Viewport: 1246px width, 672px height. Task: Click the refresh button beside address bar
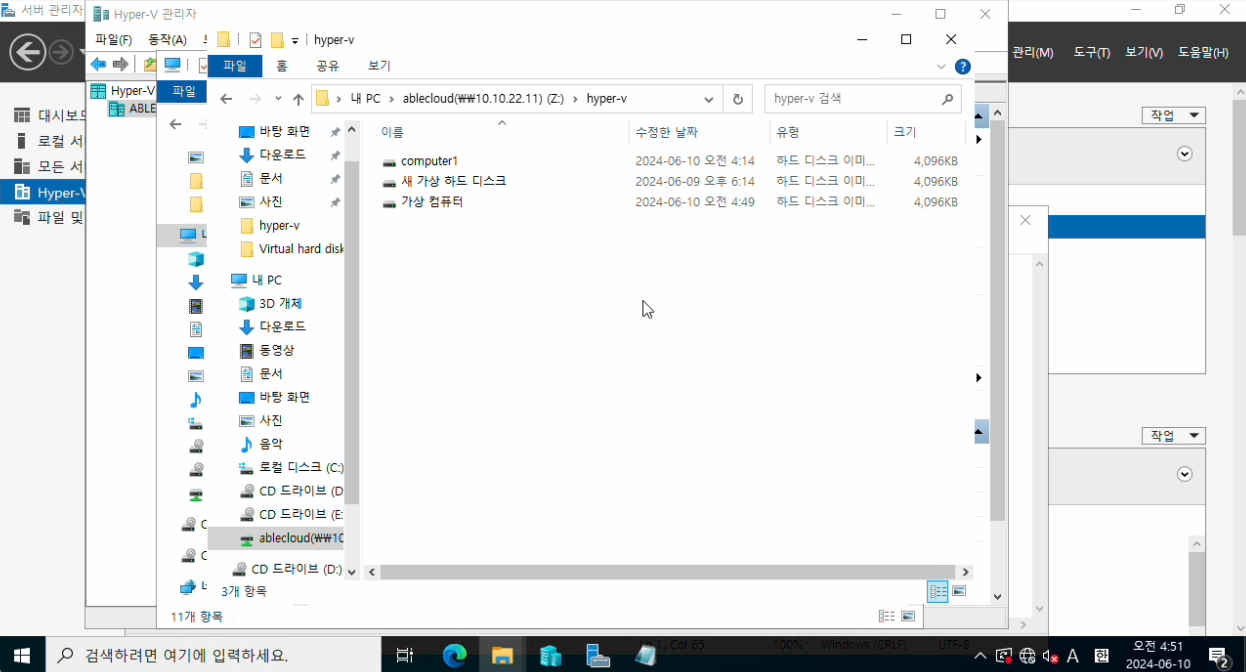pos(738,99)
